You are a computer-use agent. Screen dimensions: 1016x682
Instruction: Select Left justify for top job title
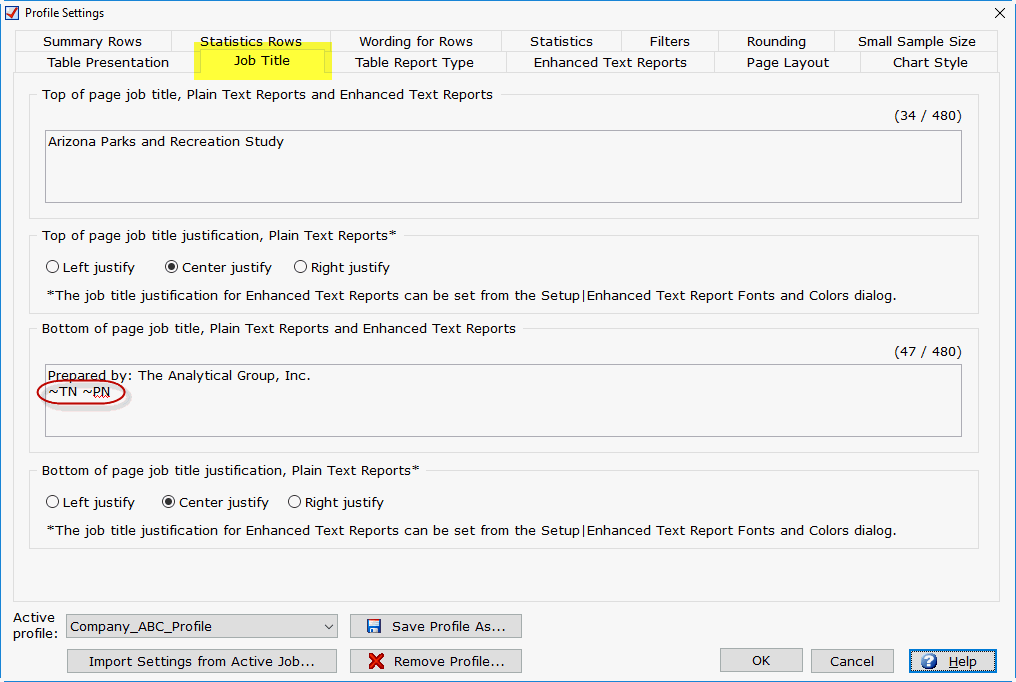coord(53,268)
